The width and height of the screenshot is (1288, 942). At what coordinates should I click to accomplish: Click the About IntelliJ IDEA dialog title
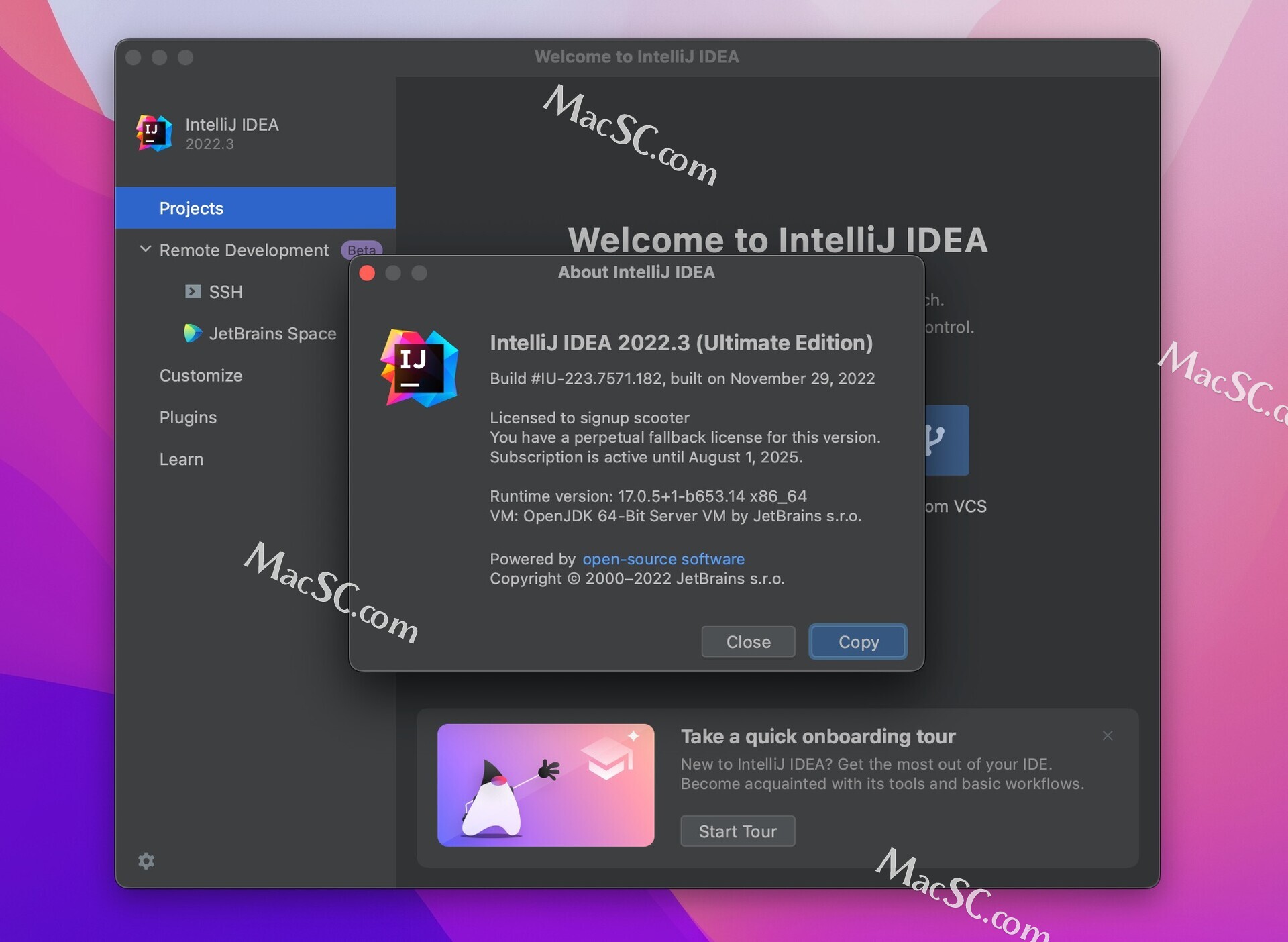coord(636,272)
